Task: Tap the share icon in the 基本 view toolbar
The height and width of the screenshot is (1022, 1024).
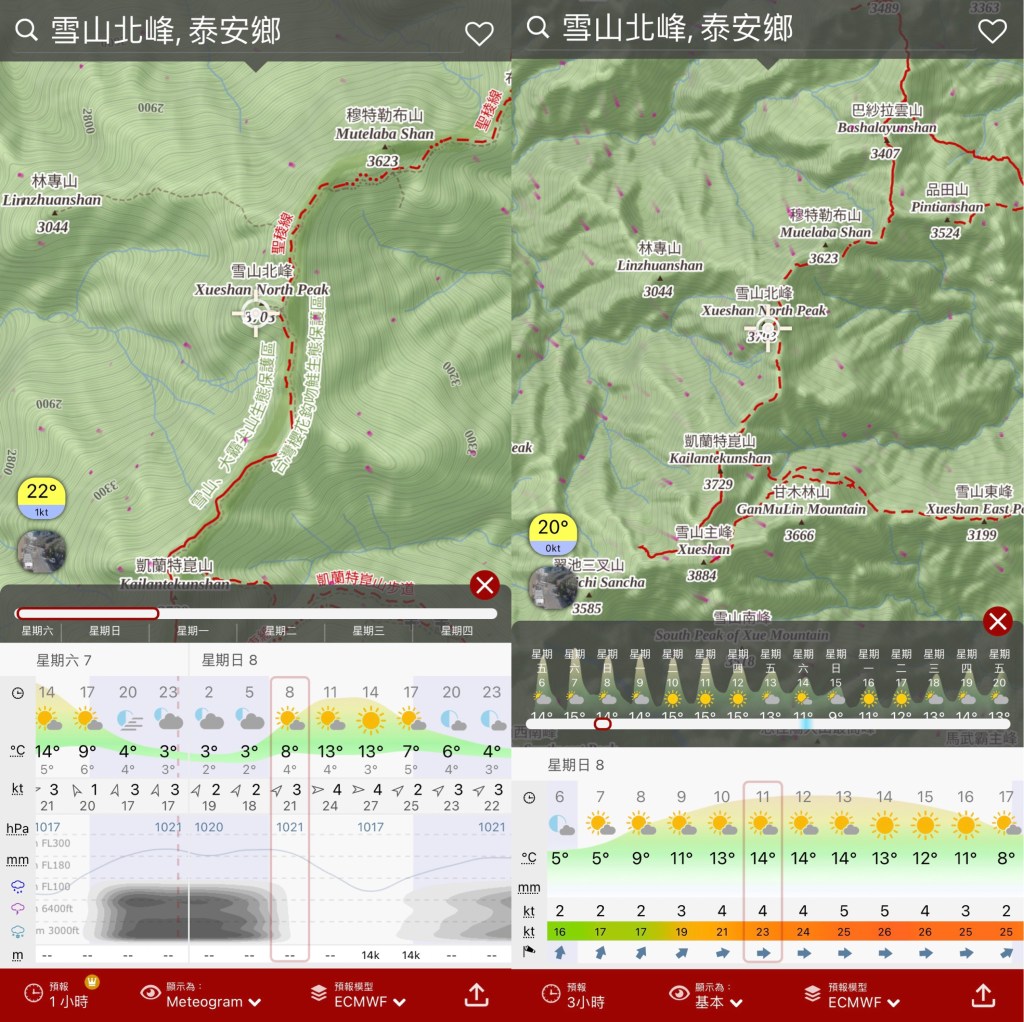Action: point(983,994)
